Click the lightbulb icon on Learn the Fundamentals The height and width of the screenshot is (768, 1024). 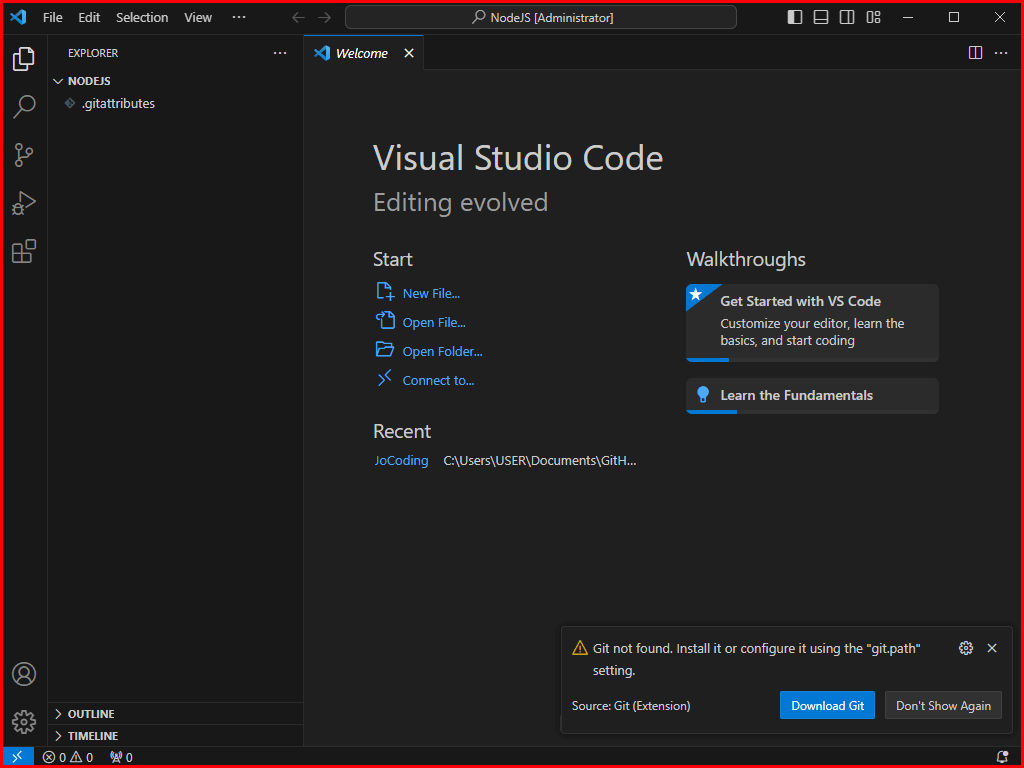tap(703, 394)
